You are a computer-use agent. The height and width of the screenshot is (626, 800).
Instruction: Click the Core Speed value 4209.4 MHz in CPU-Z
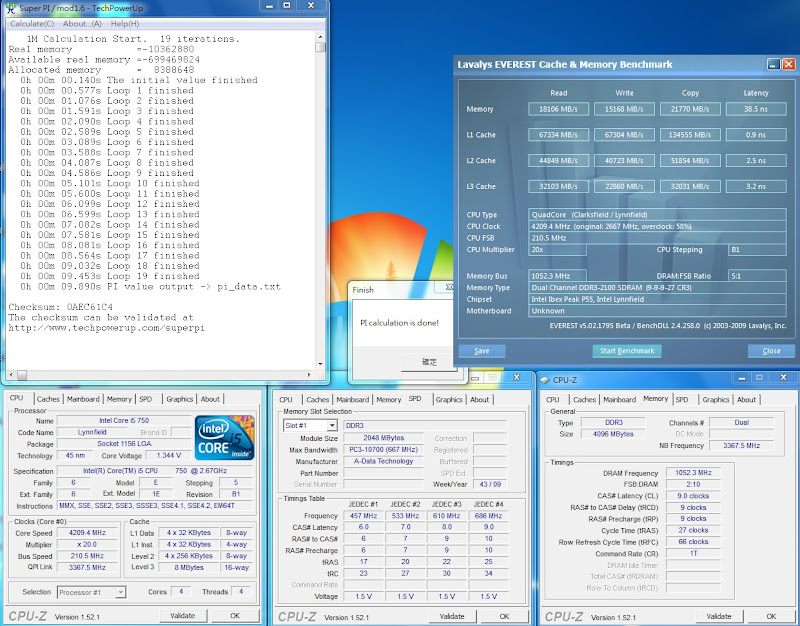click(87, 533)
